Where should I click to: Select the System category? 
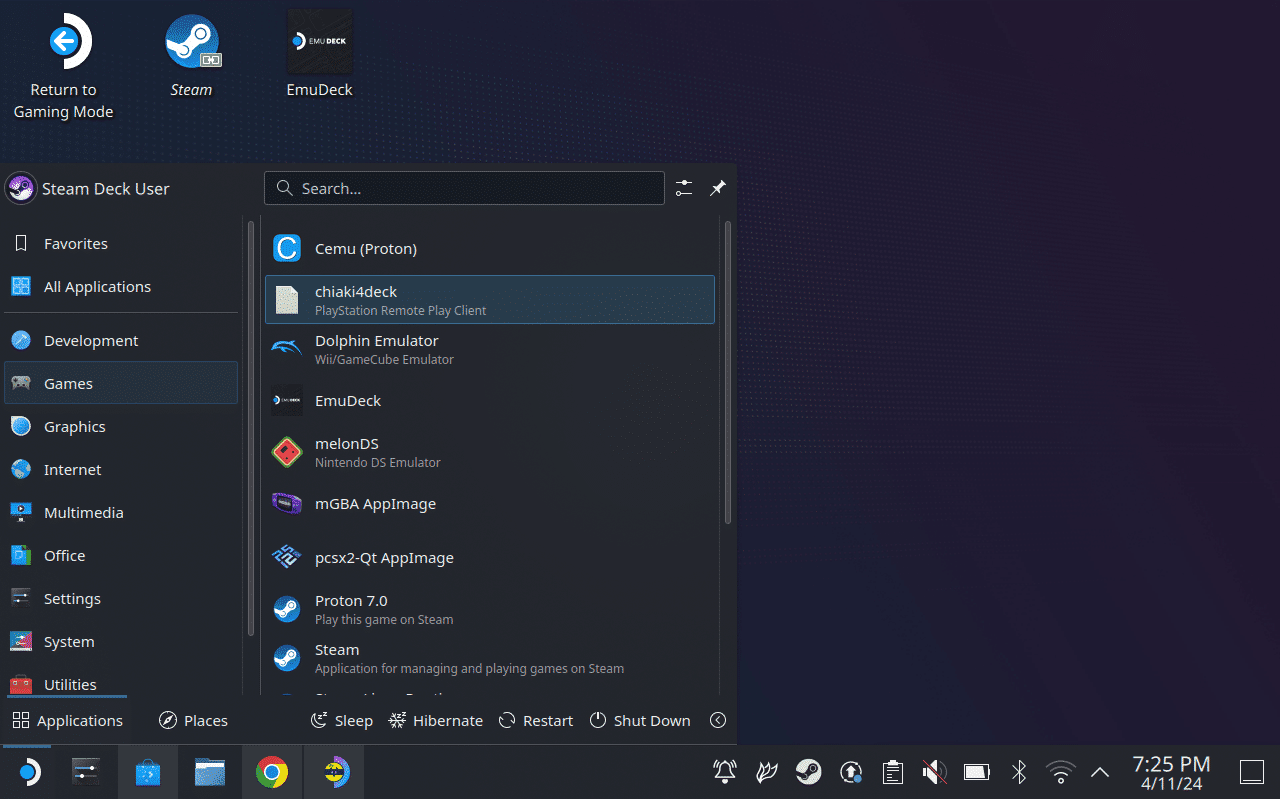[x=121, y=642]
